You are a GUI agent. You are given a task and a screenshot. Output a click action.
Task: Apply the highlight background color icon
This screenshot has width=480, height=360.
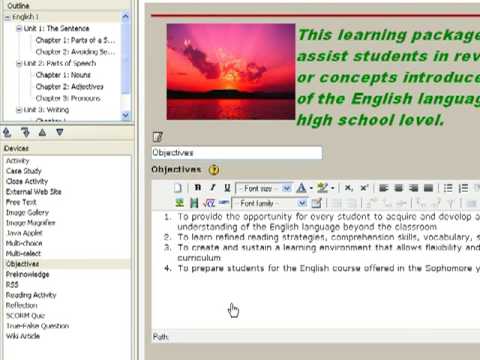pos(322,188)
